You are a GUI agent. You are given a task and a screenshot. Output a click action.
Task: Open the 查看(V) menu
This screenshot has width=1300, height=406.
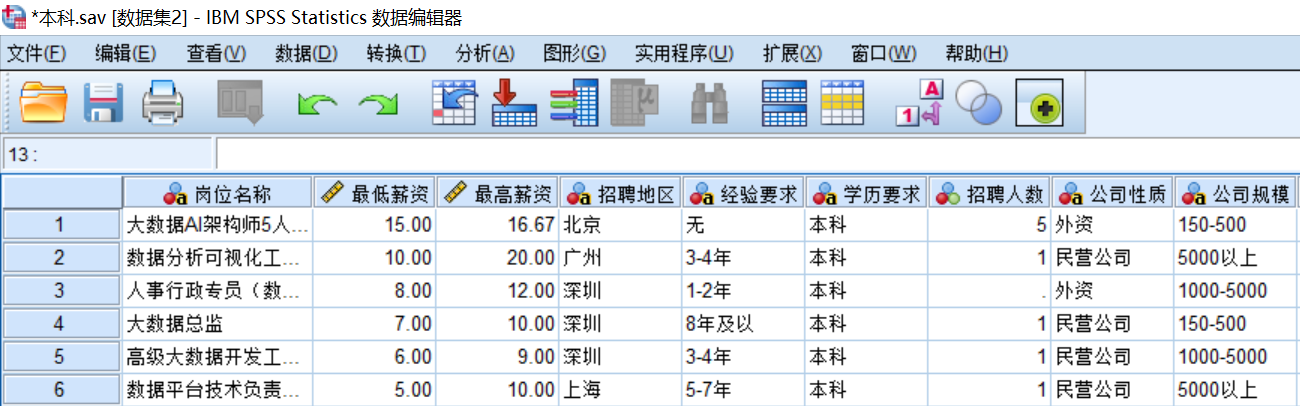point(216,53)
